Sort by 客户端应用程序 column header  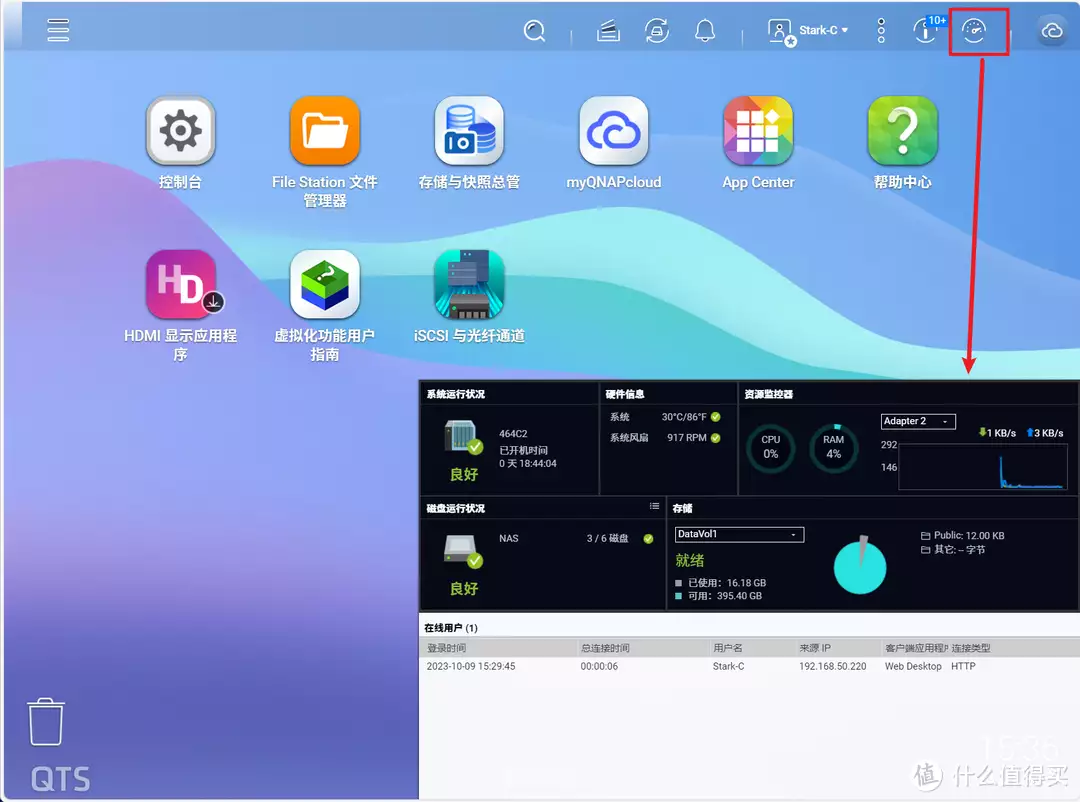[x=917, y=648]
